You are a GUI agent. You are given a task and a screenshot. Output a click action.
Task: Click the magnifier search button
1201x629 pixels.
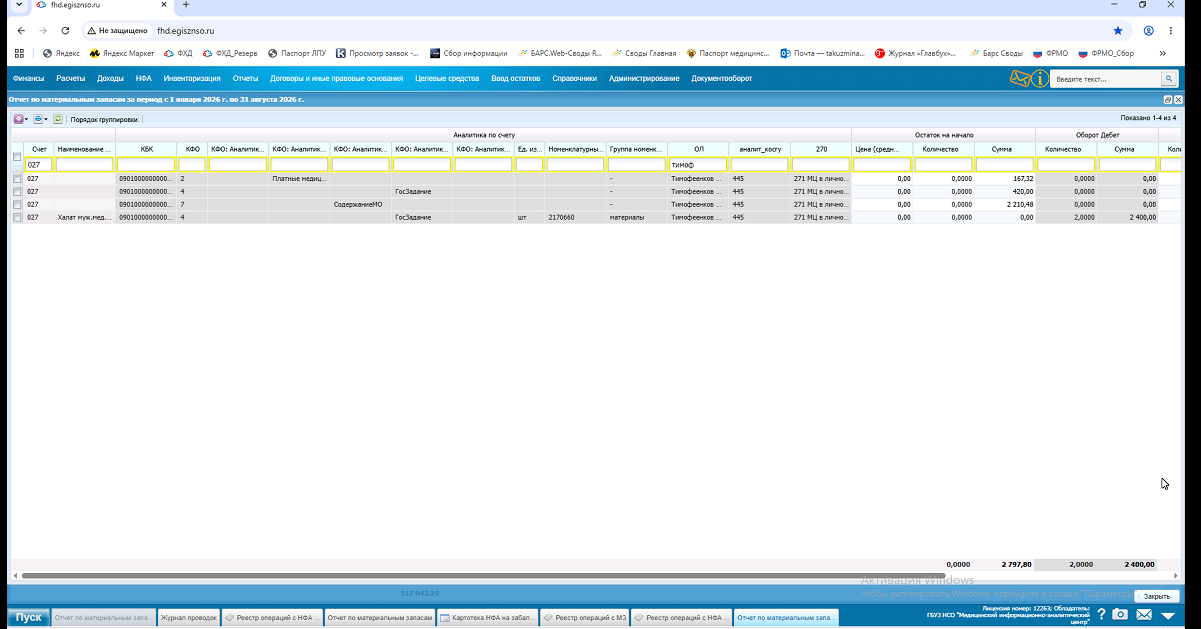(x=1168, y=79)
